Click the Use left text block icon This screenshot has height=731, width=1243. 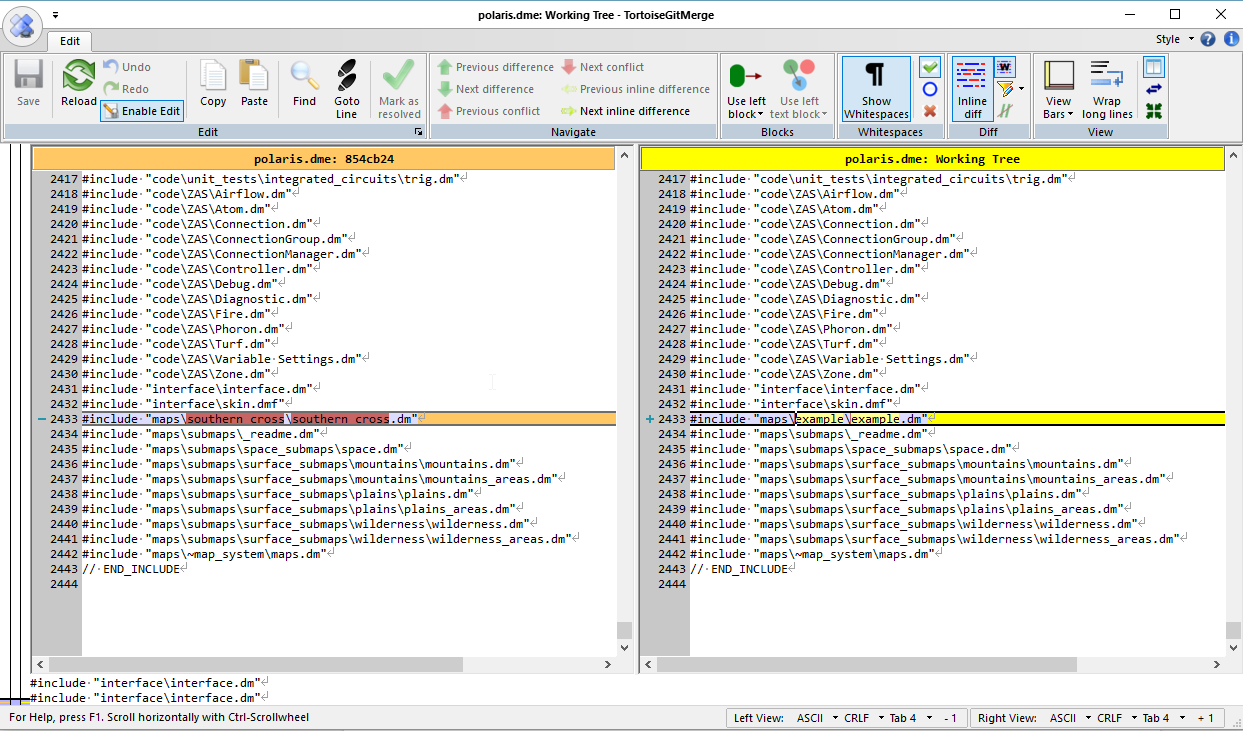tap(799, 76)
